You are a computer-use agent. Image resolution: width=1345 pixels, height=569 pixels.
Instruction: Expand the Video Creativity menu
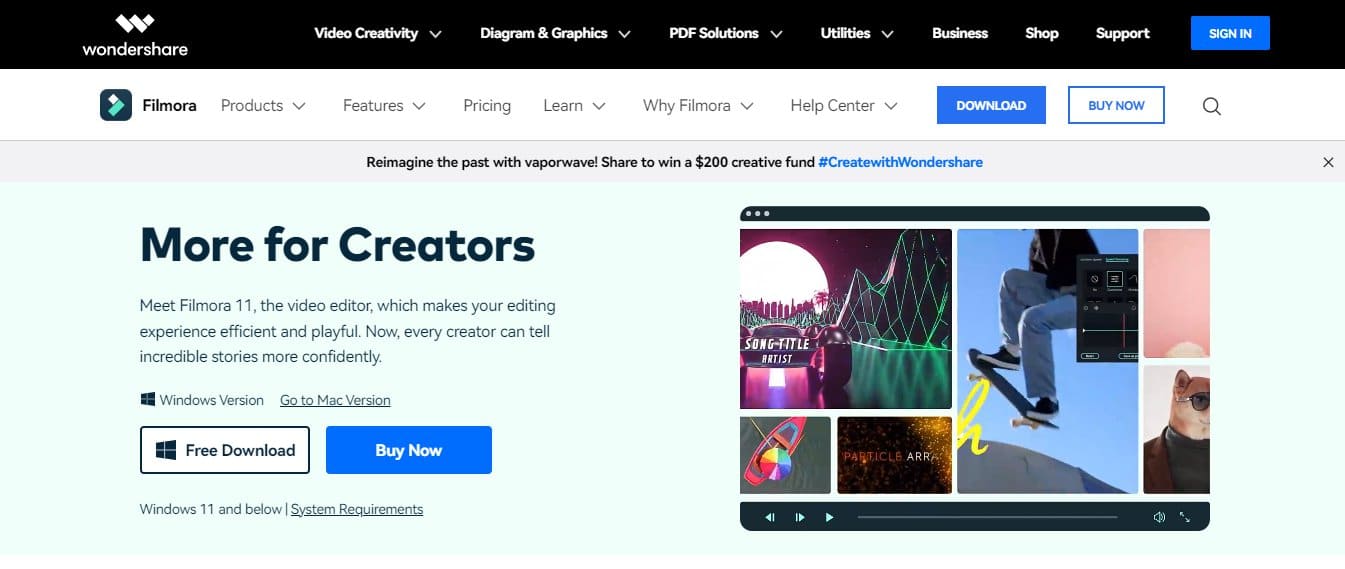378,33
